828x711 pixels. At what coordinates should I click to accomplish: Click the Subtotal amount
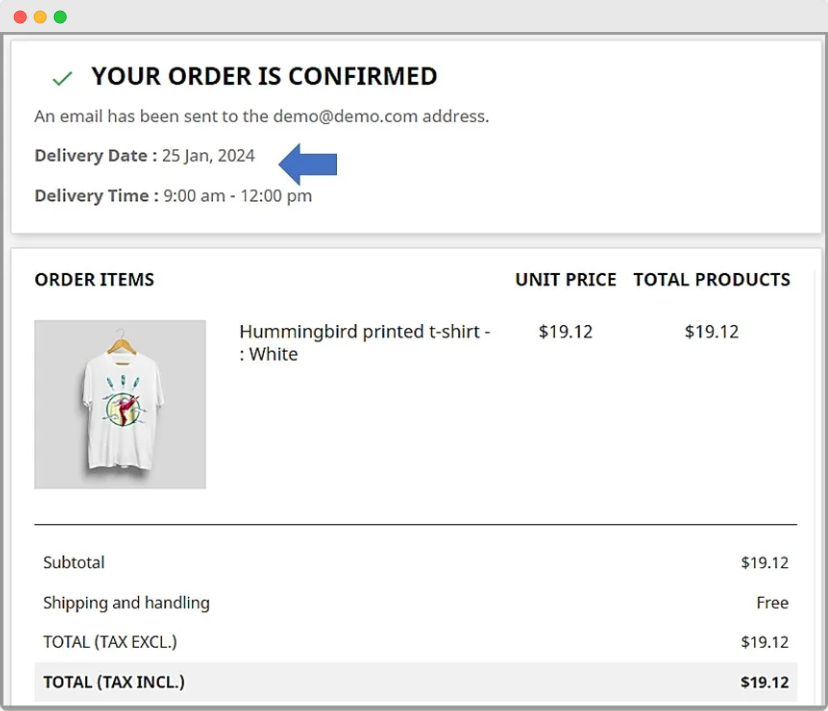click(765, 563)
